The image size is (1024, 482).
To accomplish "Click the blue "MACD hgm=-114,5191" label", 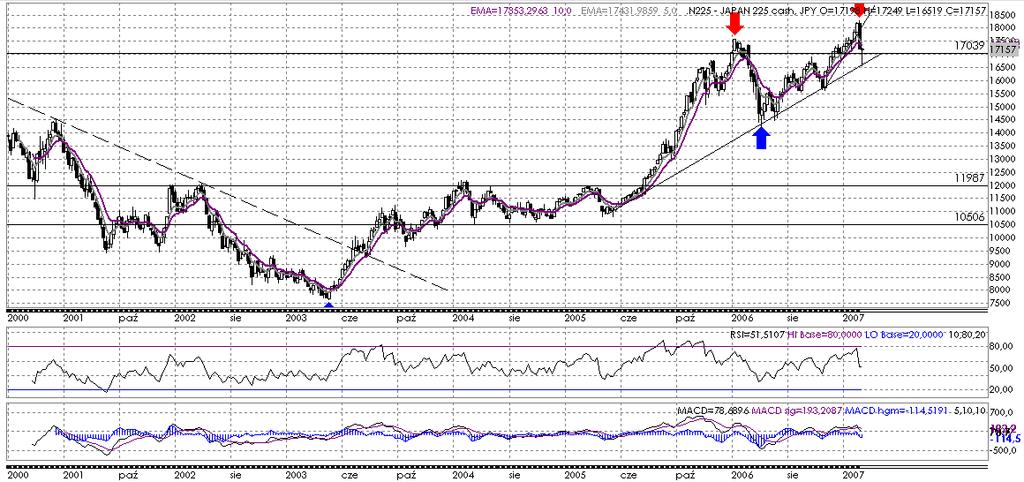I will (x=899, y=410).
